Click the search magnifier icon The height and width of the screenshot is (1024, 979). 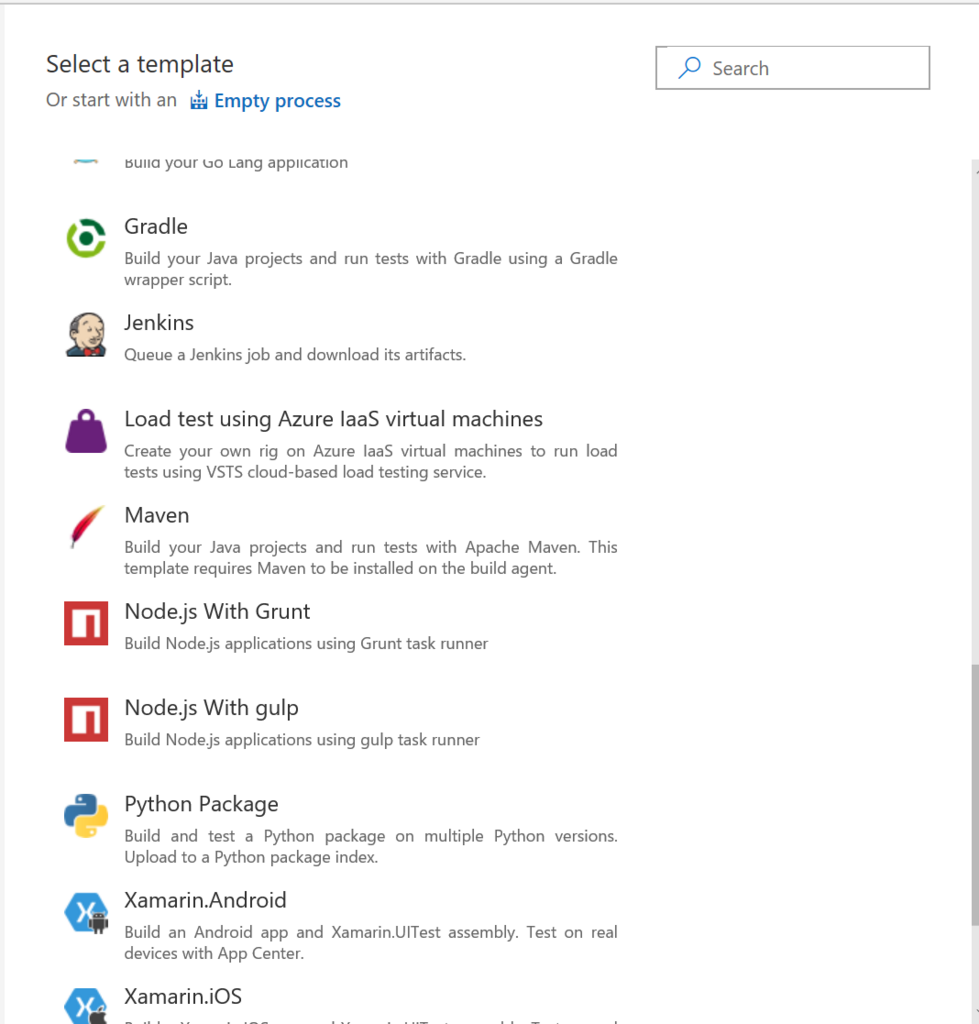(x=690, y=67)
